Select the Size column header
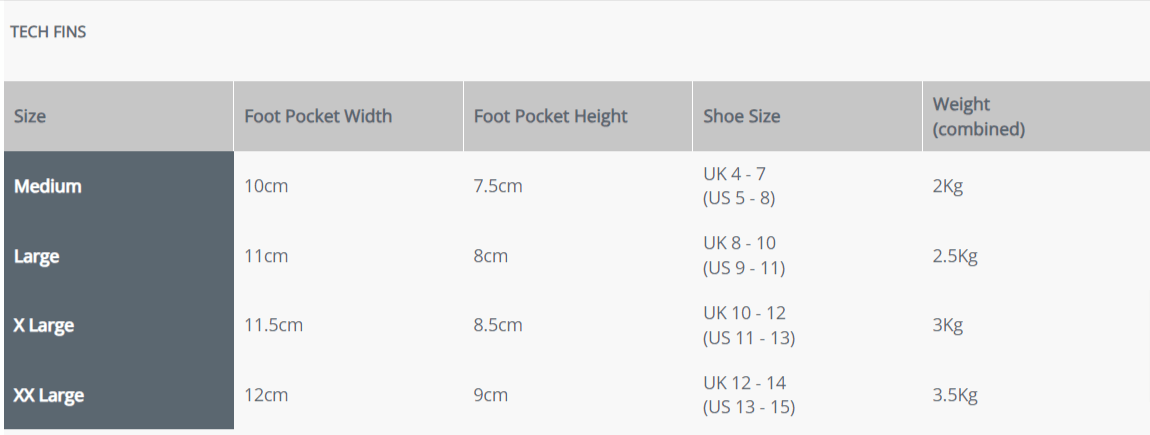This screenshot has height=435, width=1150. click(x=30, y=116)
